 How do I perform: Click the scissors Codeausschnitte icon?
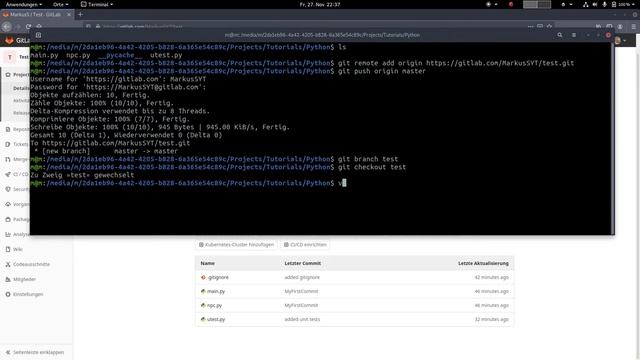(8, 264)
